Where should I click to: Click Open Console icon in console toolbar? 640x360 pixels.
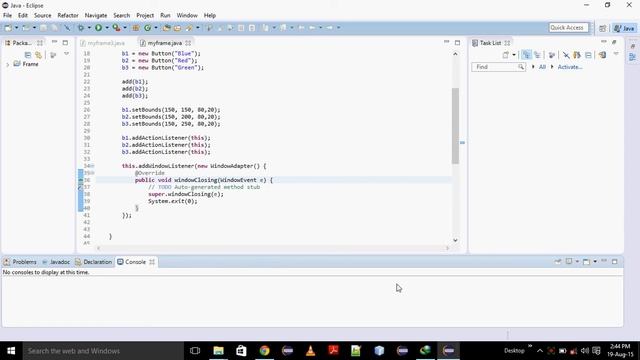(587, 262)
